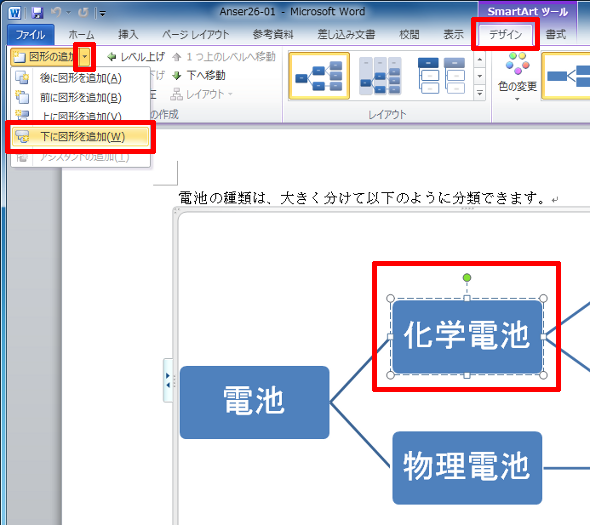Select the first hierarchy layout thumbnail

coord(319,76)
